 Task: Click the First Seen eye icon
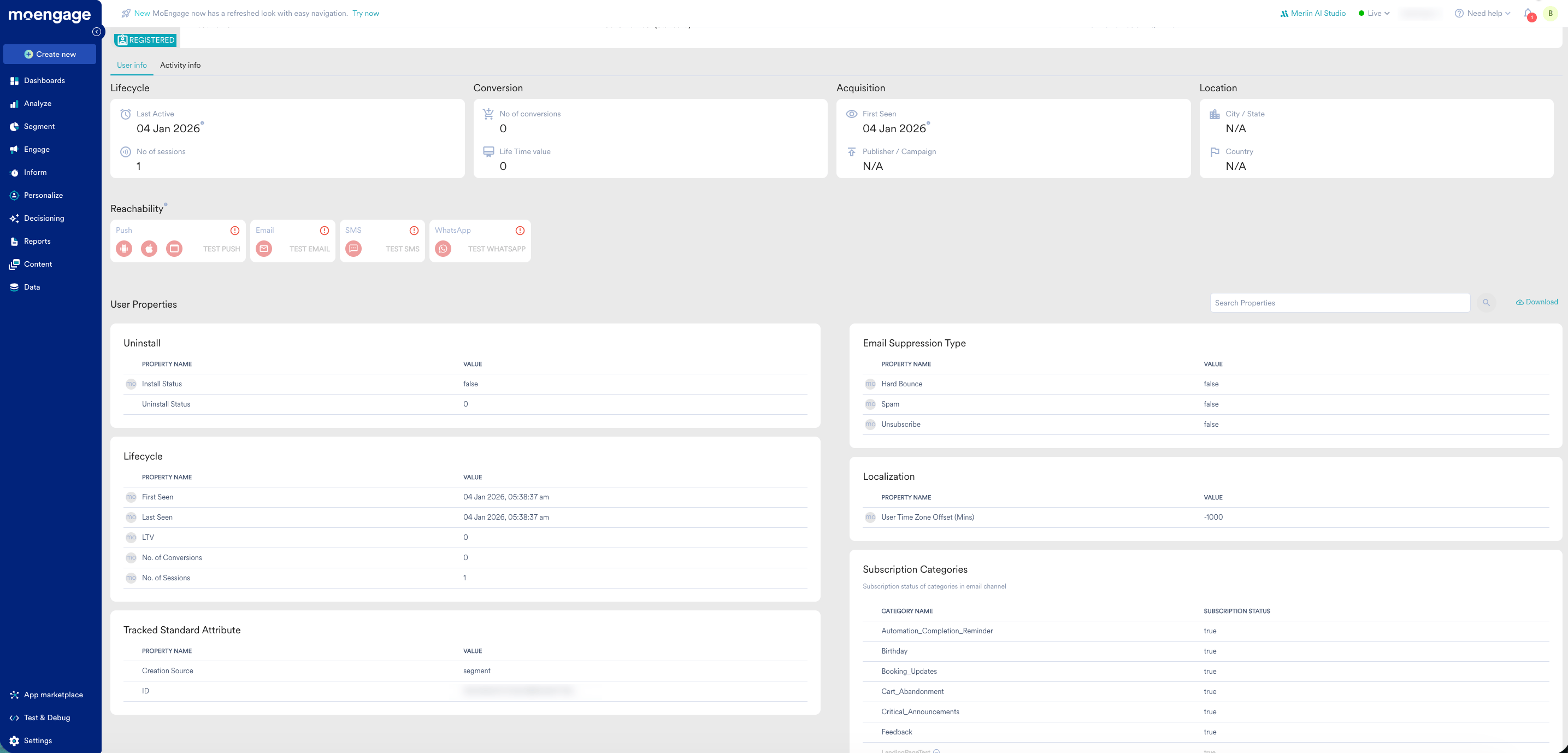pos(852,114)
